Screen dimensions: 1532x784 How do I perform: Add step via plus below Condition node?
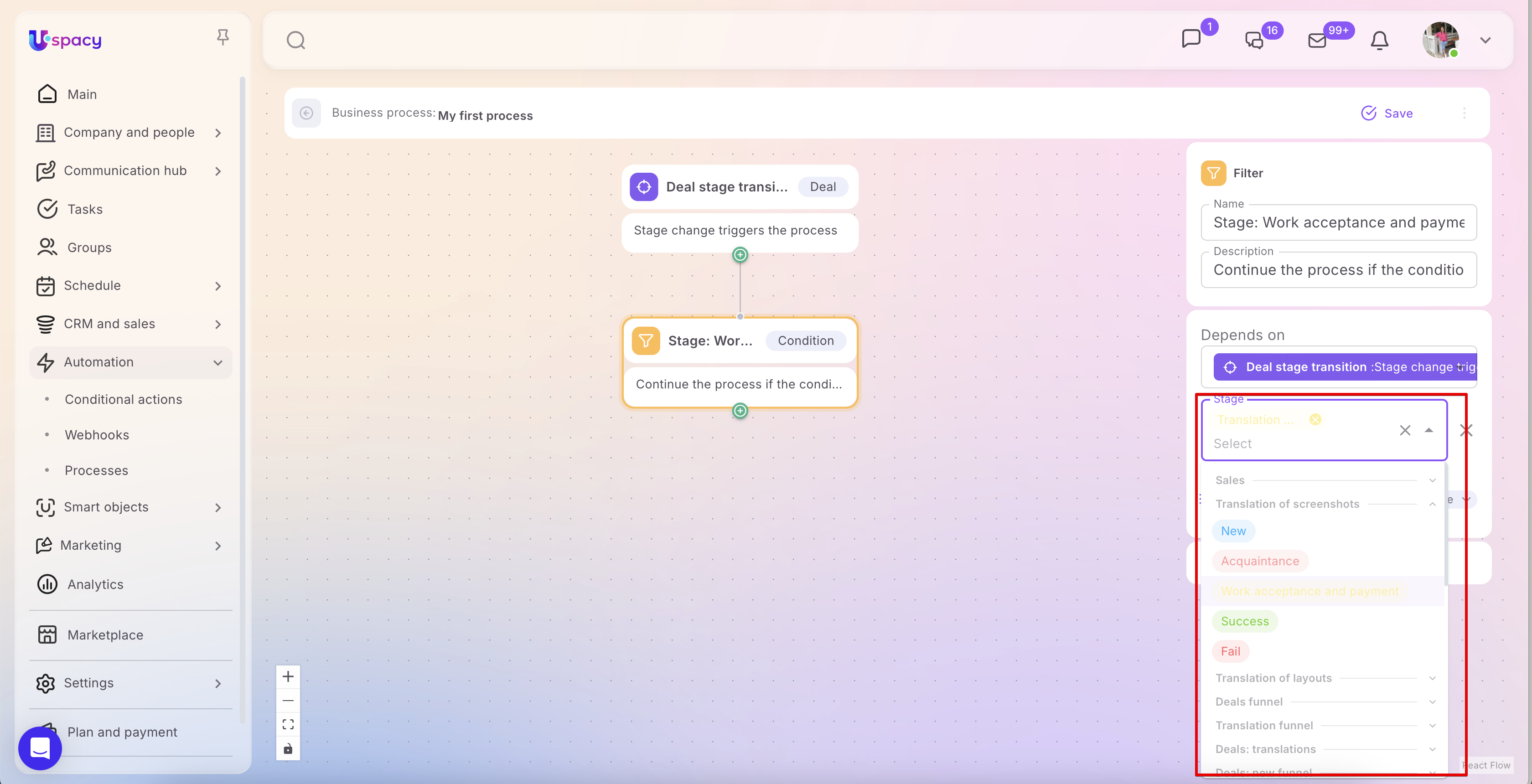740,411
